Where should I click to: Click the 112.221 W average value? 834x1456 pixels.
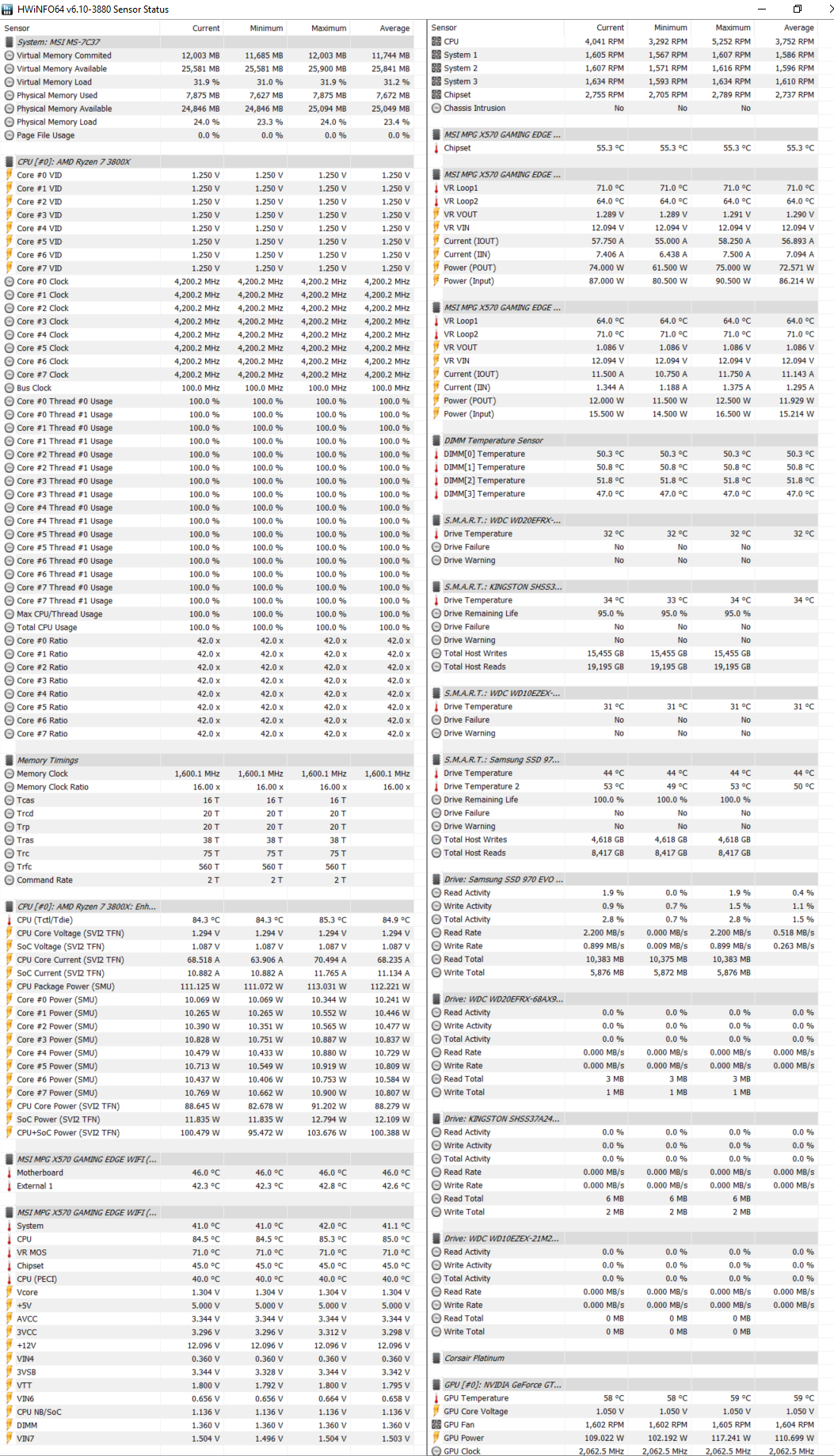coord(390,987)
